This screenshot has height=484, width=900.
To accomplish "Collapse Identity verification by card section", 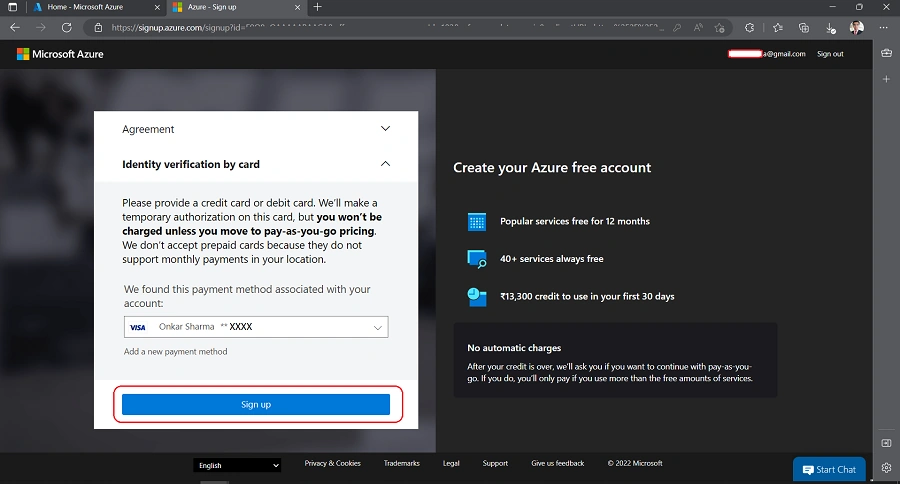I will tap(385, 164).
